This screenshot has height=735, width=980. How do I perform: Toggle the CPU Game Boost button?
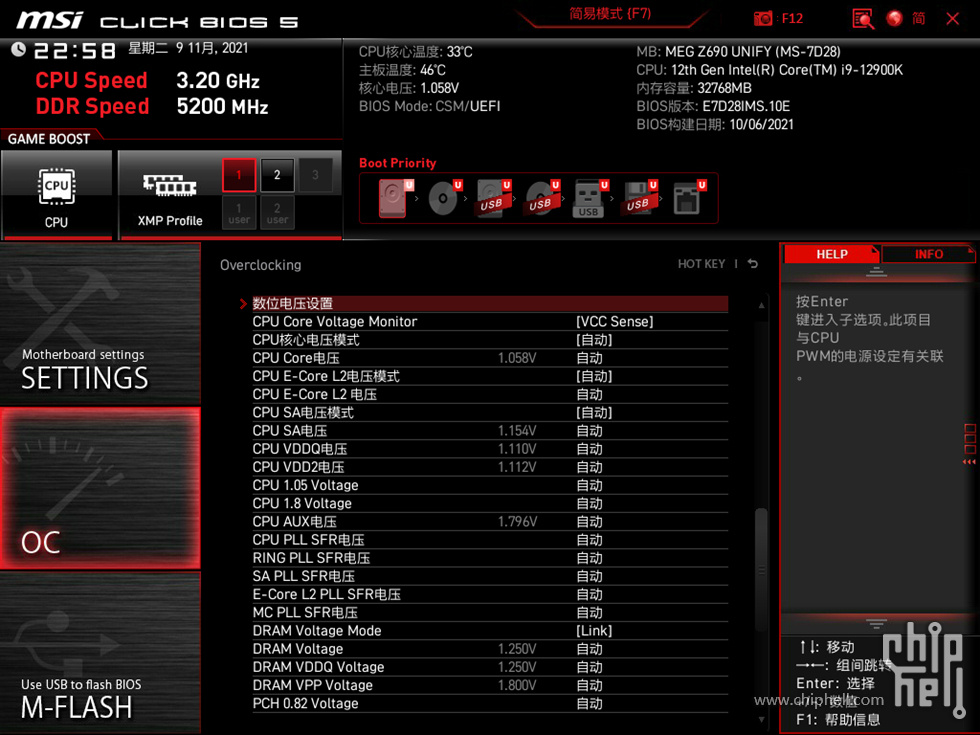(56, 194)
